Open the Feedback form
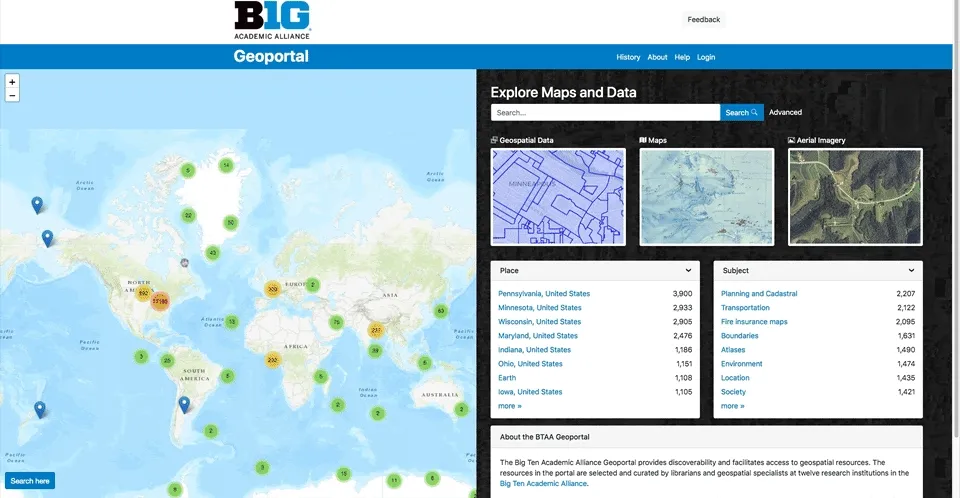 coord(703,19)
